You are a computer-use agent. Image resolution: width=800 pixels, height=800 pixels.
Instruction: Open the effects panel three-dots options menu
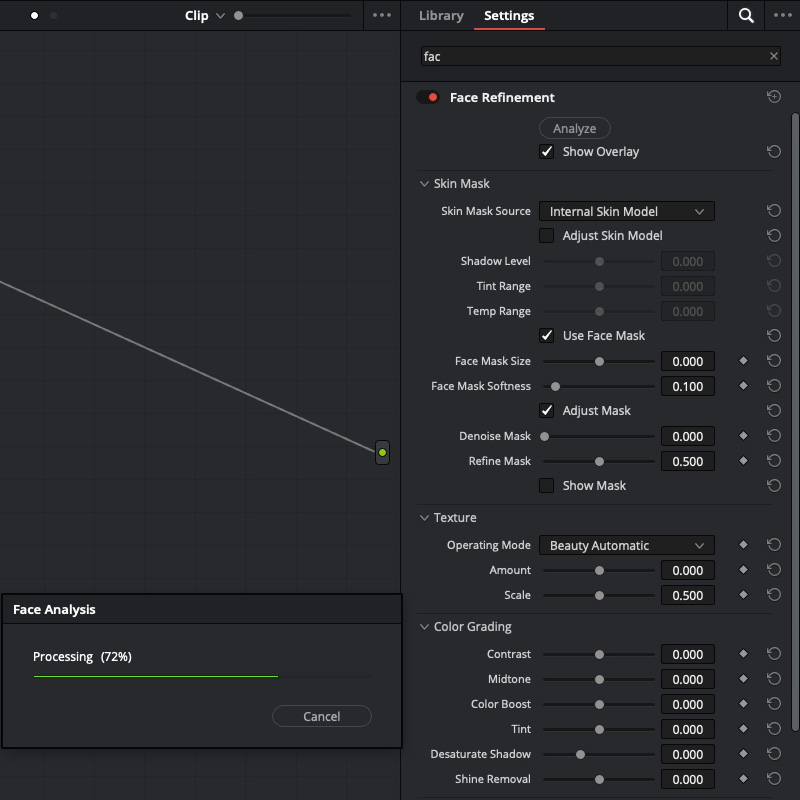(782, 15)
